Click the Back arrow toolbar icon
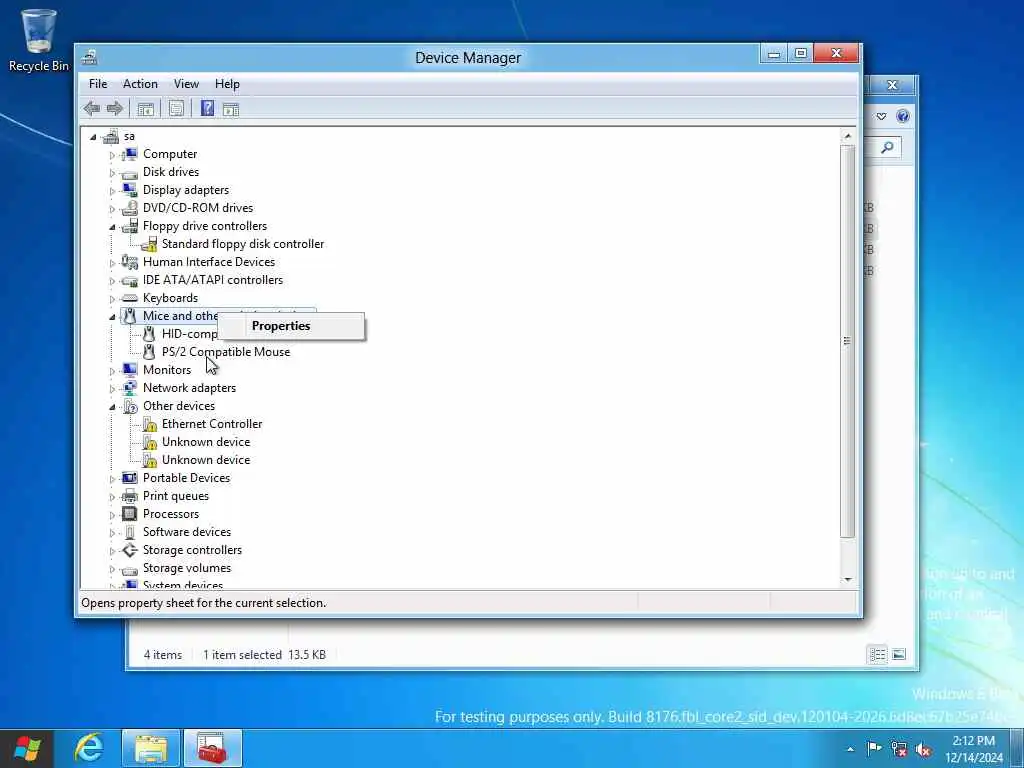 pyautogui.click(x=91, y=108)
